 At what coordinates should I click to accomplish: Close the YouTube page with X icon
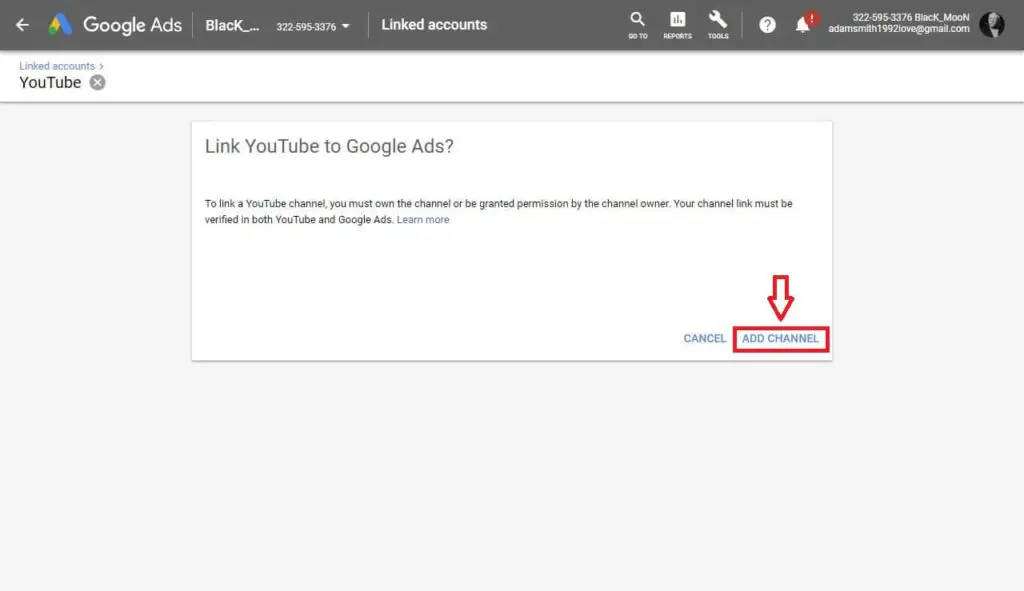coord(97,82)
